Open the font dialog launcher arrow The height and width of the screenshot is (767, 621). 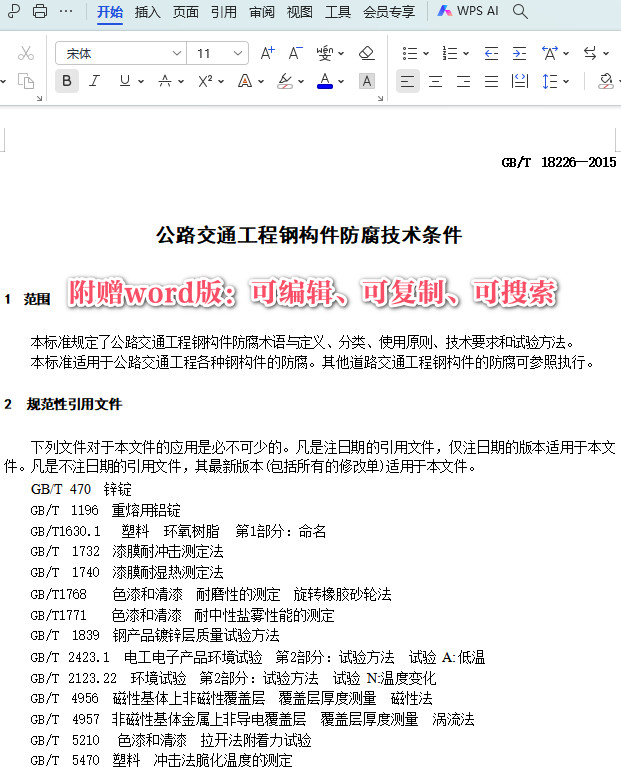click(x=380, y=98)
